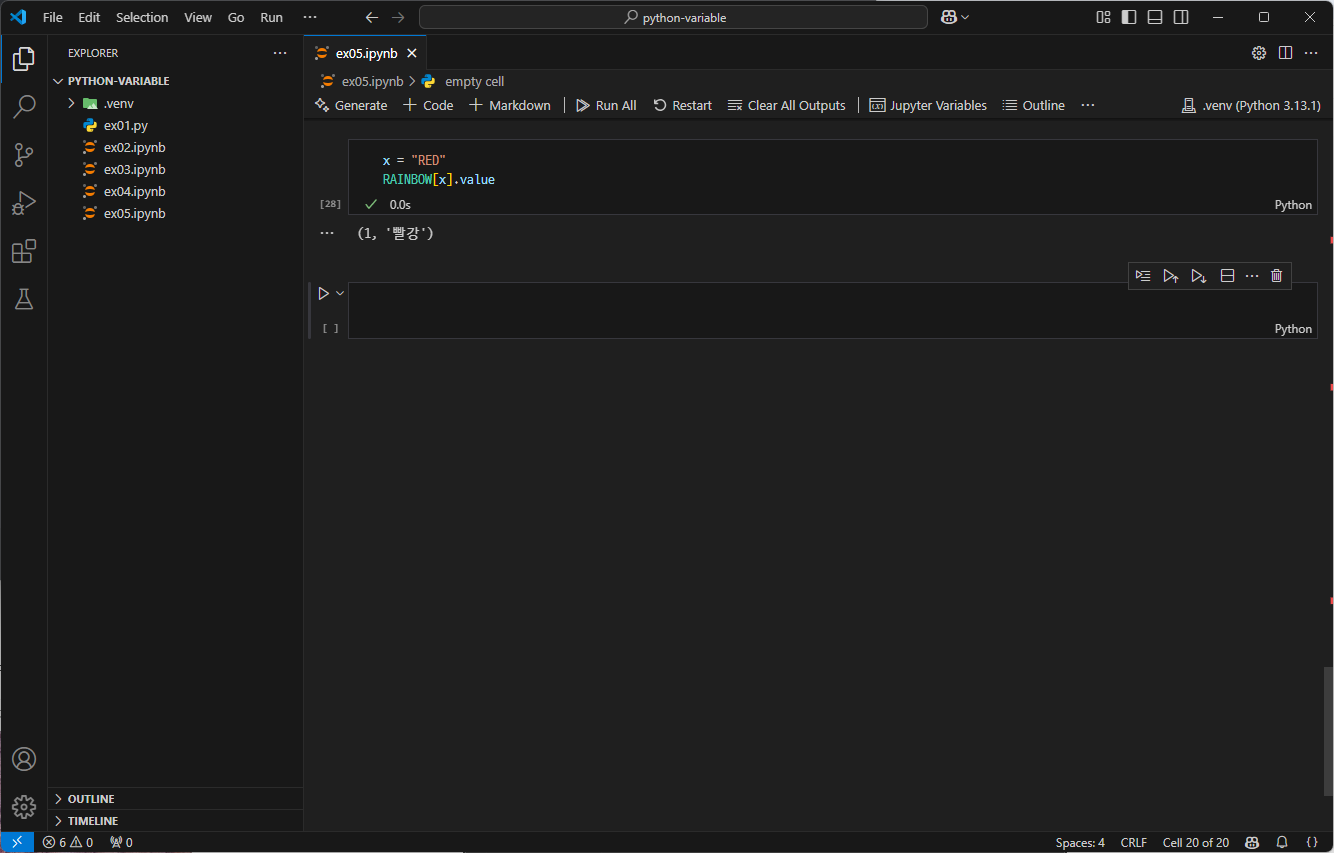Change cell language mode Python on empty cell
The width and height of the screenshot is (1334, 853).
[1293, 329]
